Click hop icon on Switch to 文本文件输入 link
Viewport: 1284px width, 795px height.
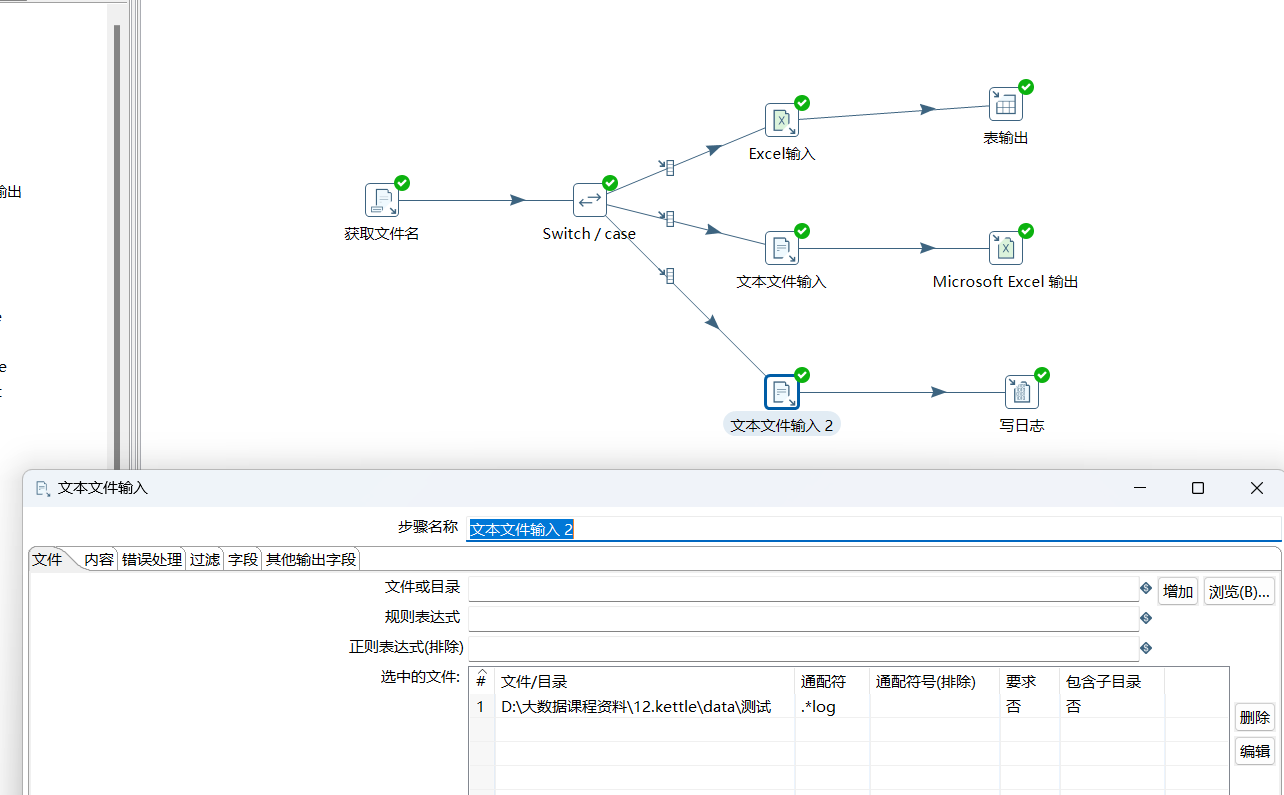point(666,218)
